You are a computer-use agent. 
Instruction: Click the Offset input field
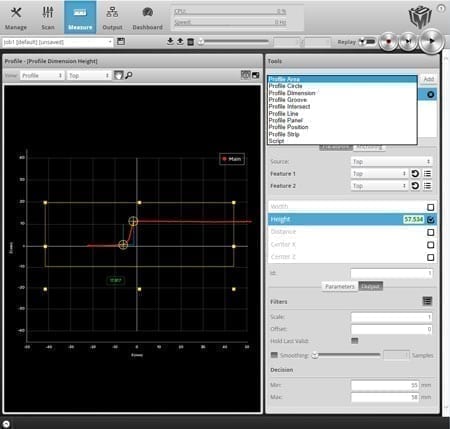pyautogui.click(x=392, y=329)
